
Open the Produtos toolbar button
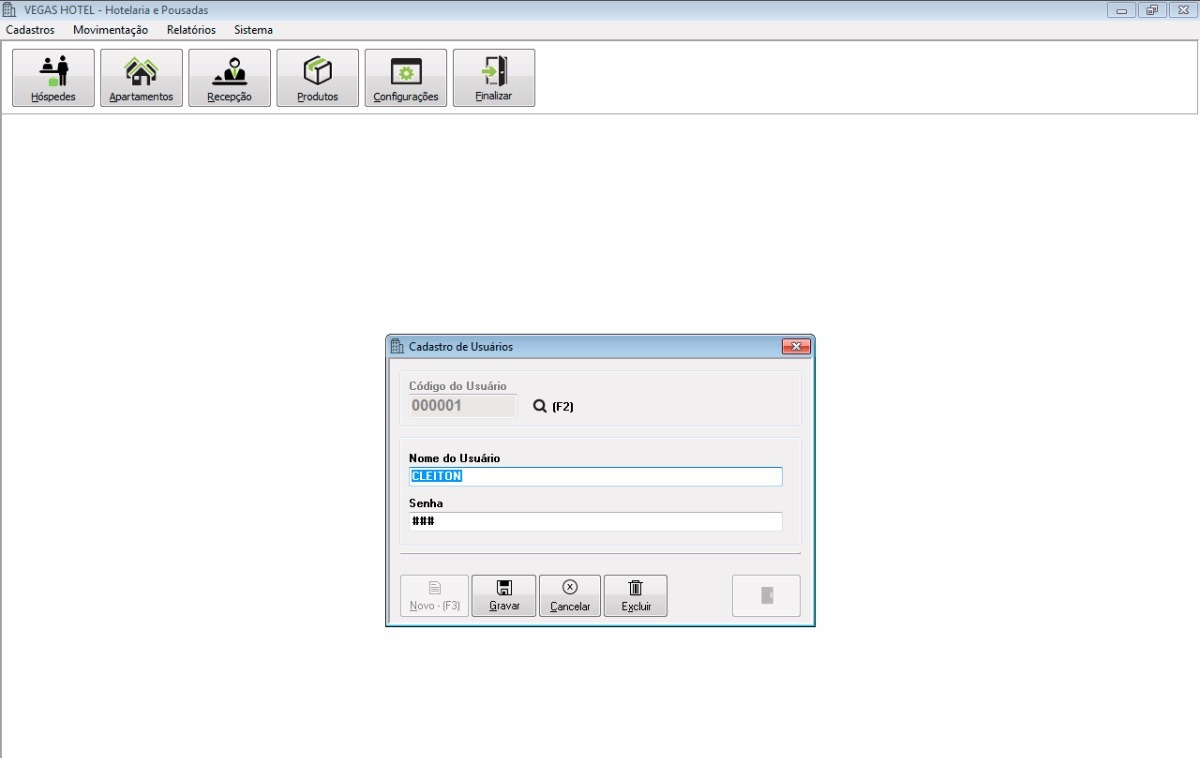tap(317, 78)
